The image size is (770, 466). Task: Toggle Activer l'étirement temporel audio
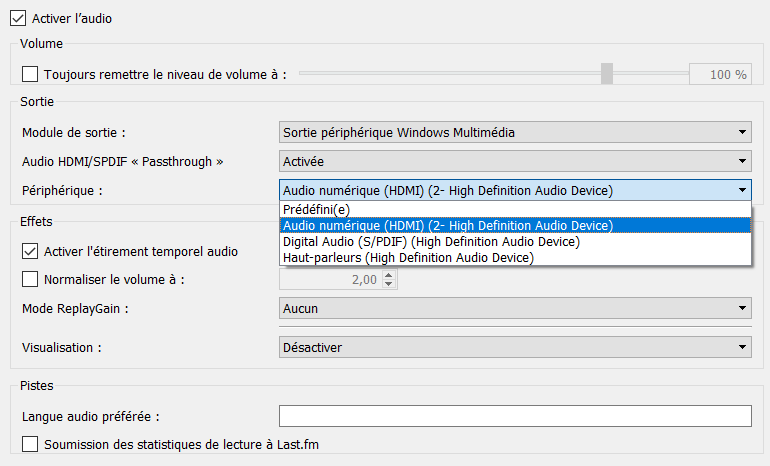click(30, 251)
